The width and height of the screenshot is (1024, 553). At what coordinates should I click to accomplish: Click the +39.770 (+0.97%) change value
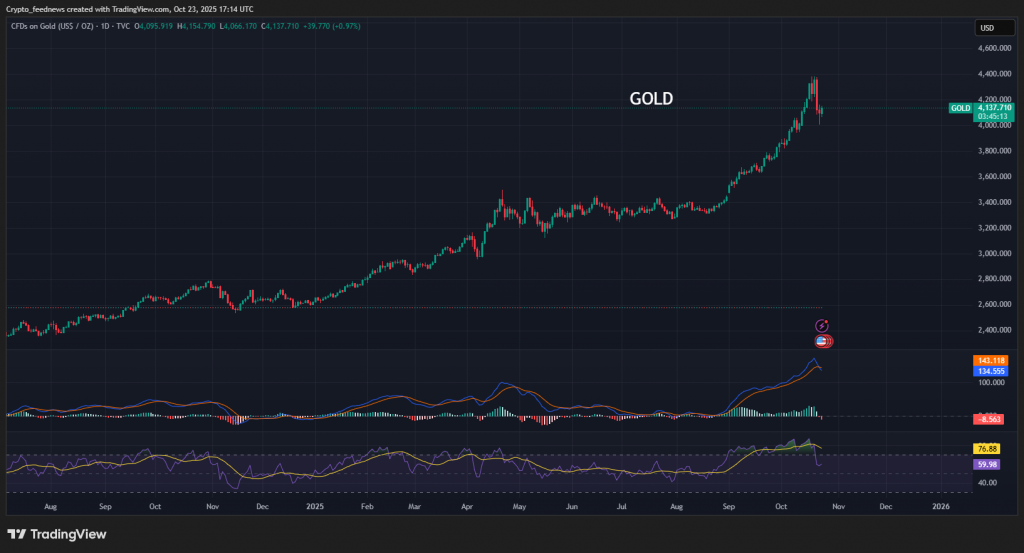coord(332,26)
